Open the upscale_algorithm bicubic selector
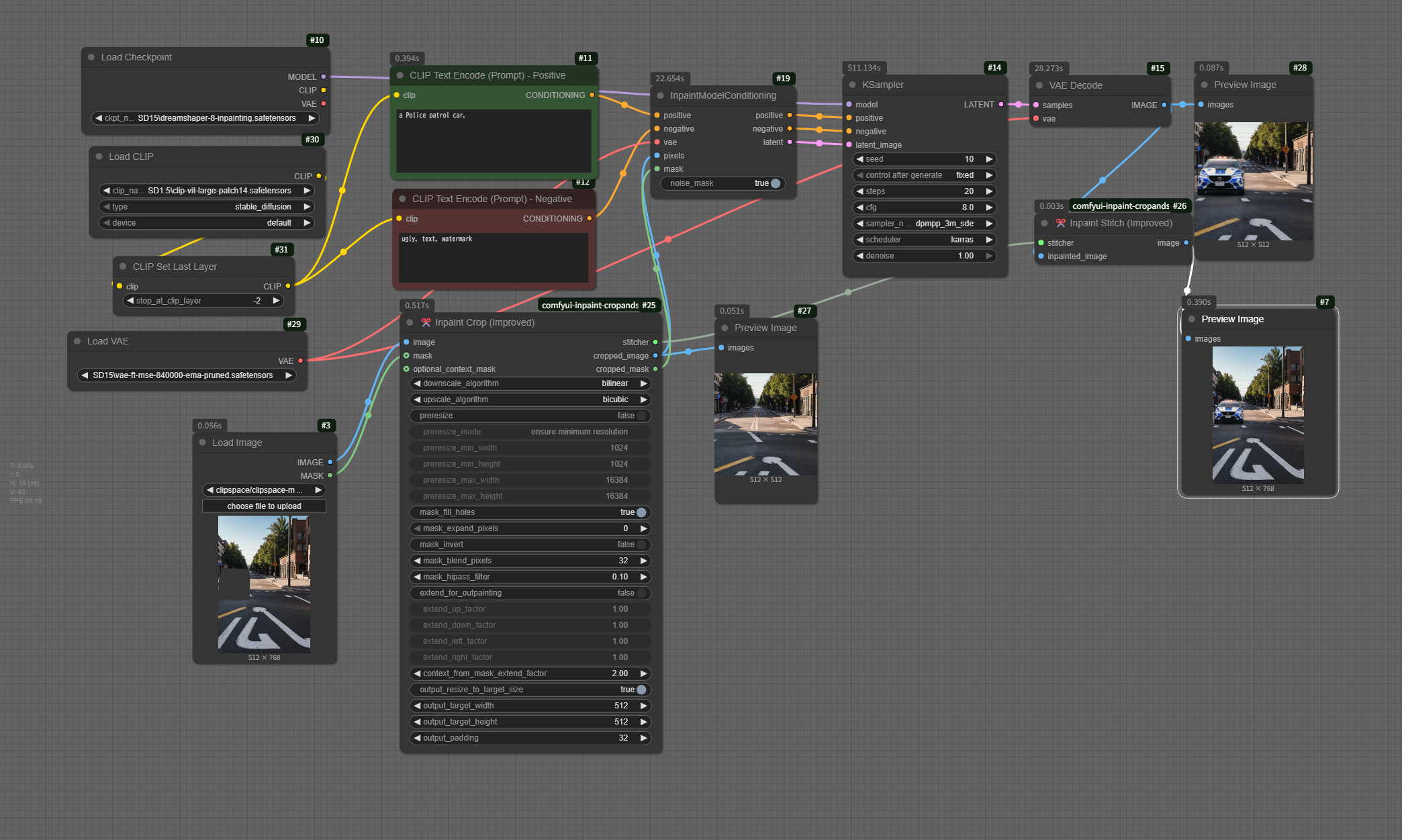 tap(530, 400)
